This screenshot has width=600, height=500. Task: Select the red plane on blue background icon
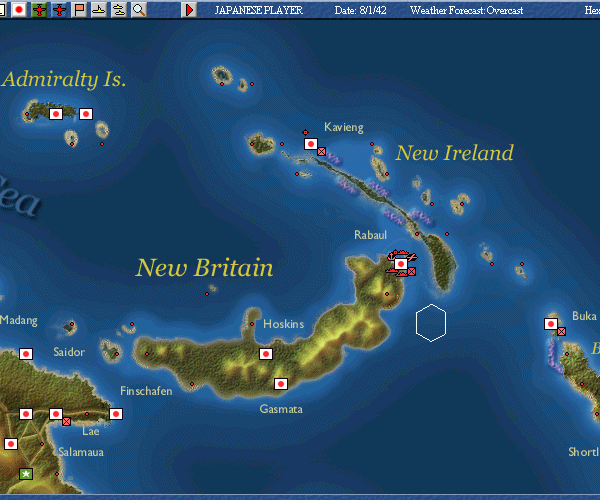[59, 10]
